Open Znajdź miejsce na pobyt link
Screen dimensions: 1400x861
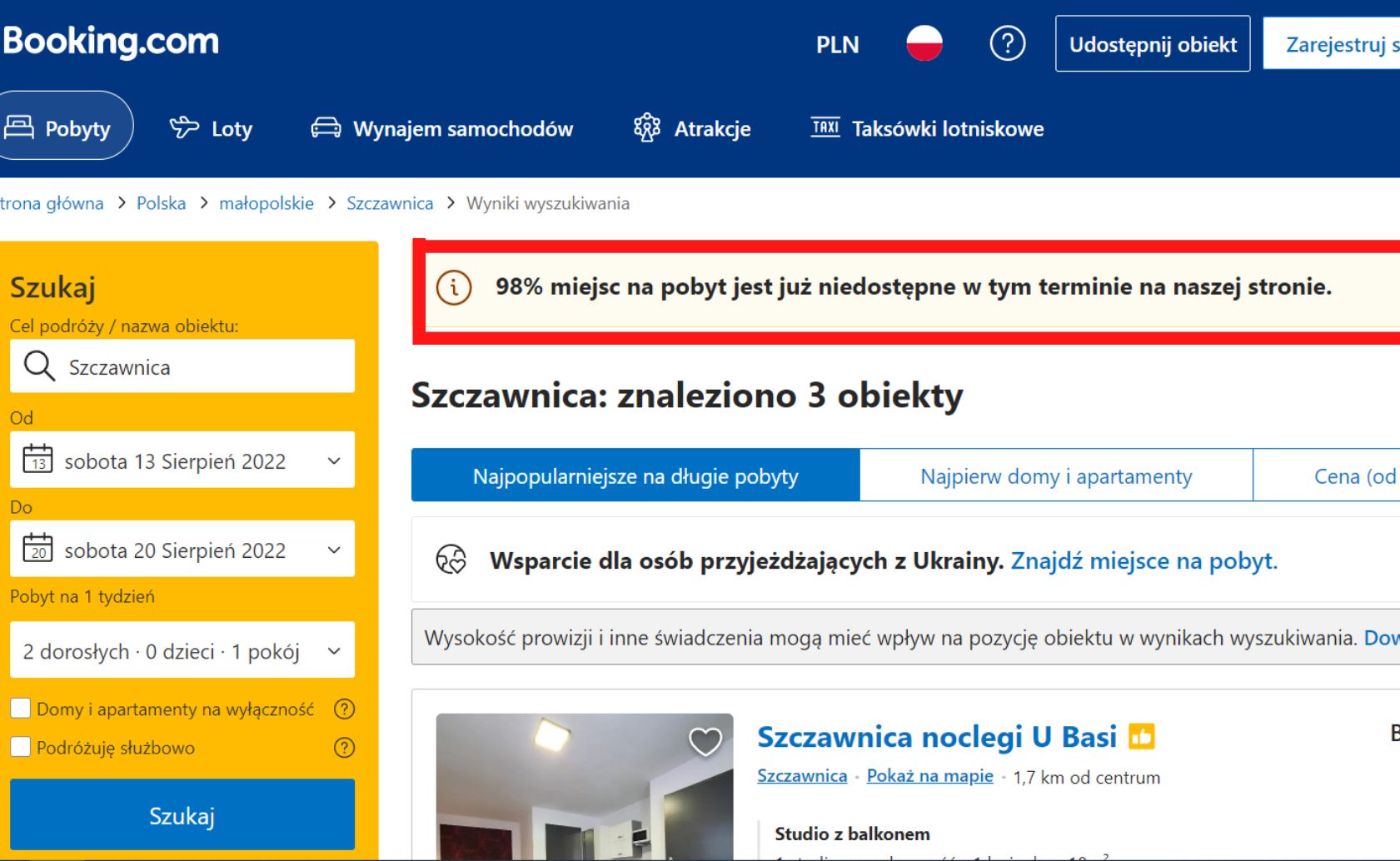pos(1144,560)
